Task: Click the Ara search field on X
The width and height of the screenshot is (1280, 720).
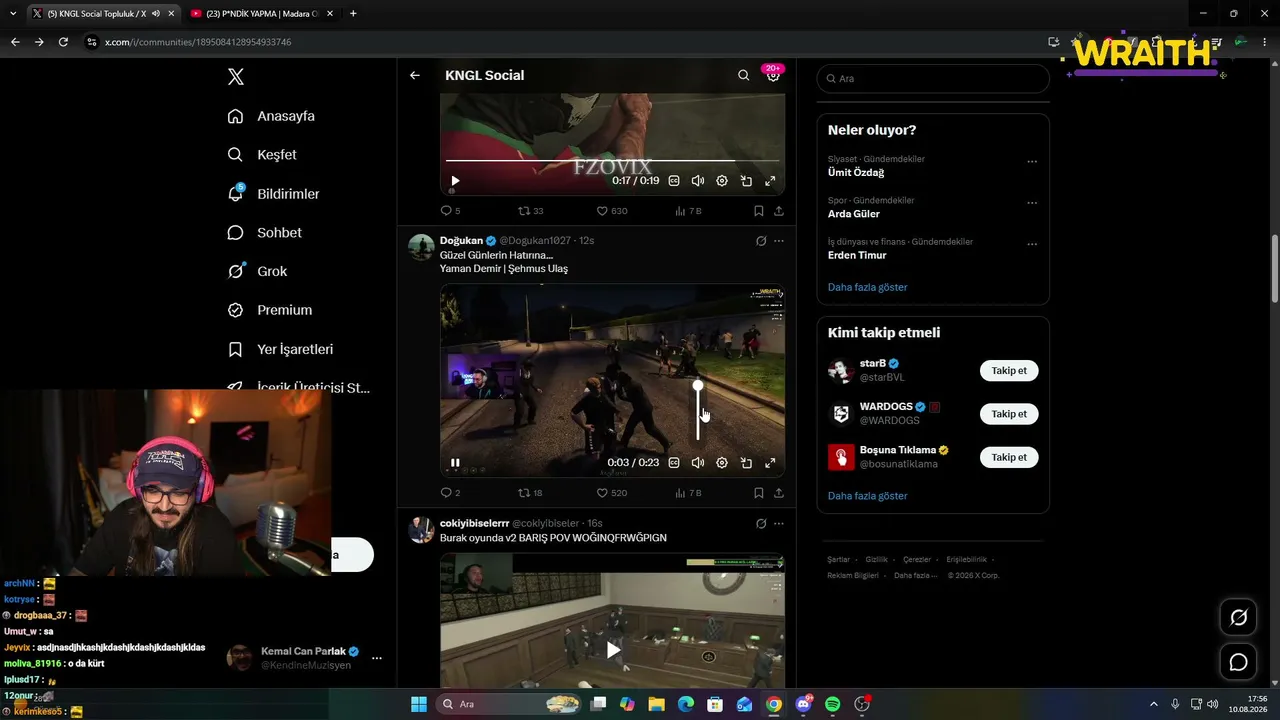Action: pyautogui.click(x=933, y=78)
